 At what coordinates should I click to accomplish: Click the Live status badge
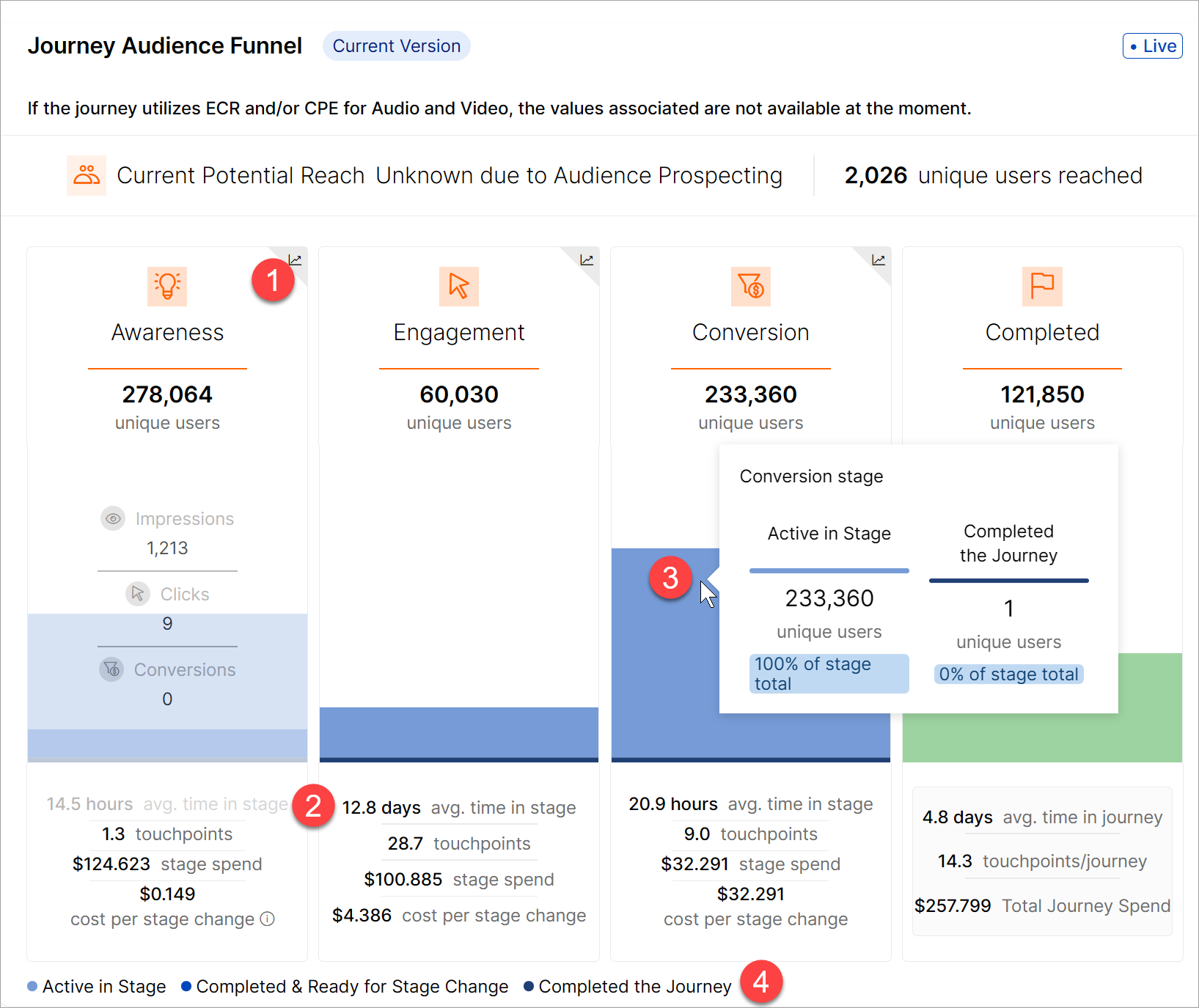click(1152, 46)
